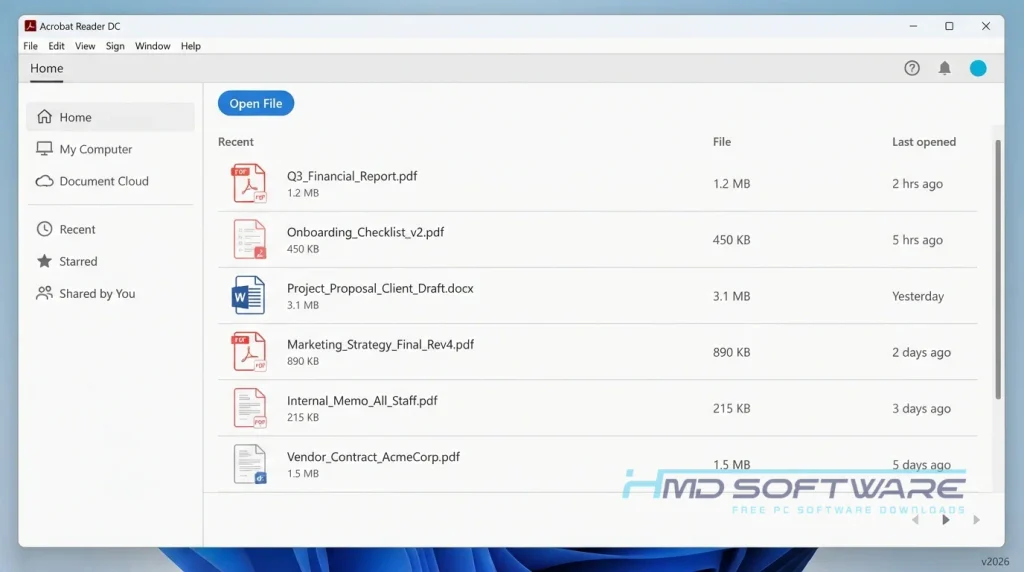Click the Acrobat Reader DC logo in title bar
This screenshot has width=1024, height=572.
tap(30, 26)
